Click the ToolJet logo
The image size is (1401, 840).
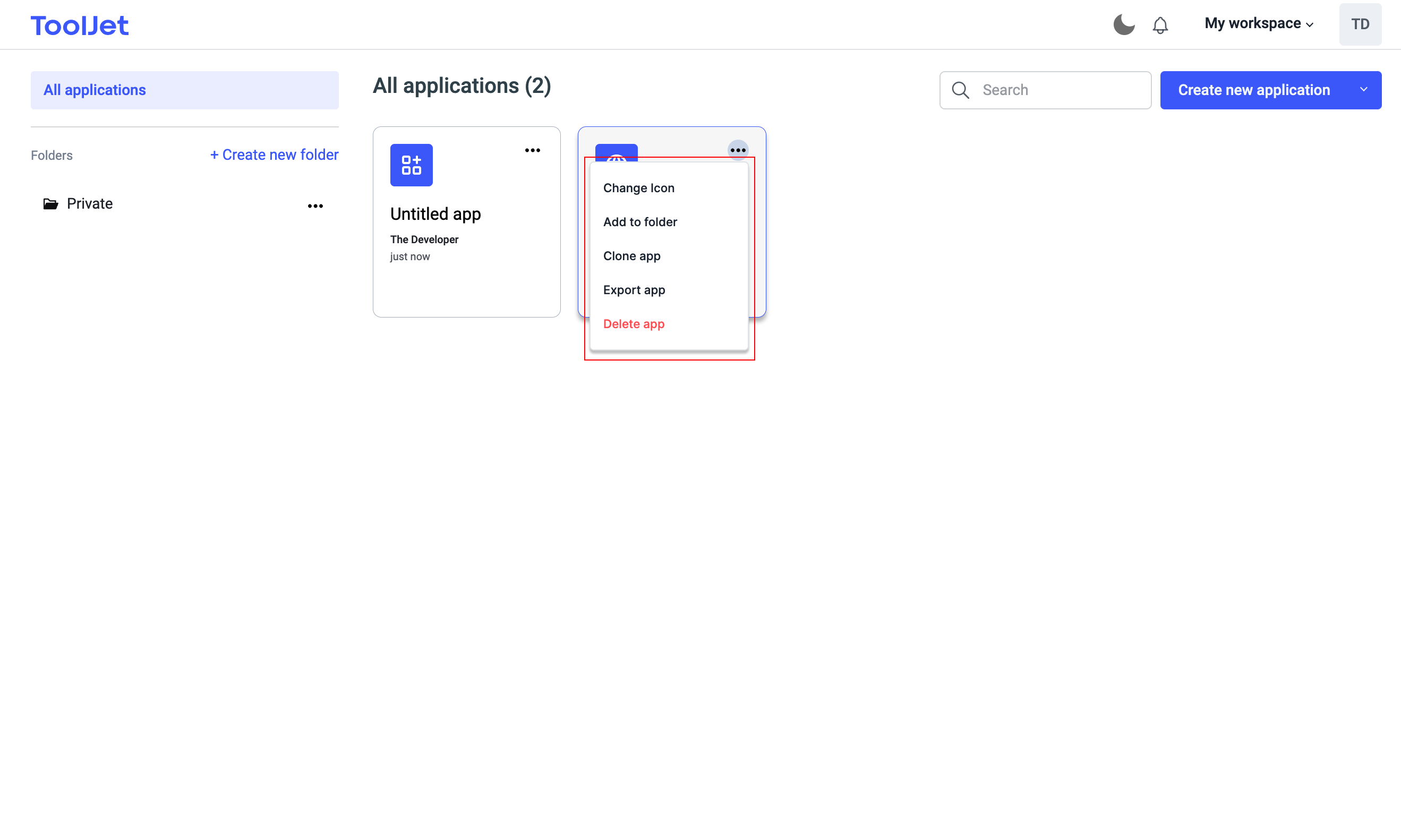pos(79,25)
